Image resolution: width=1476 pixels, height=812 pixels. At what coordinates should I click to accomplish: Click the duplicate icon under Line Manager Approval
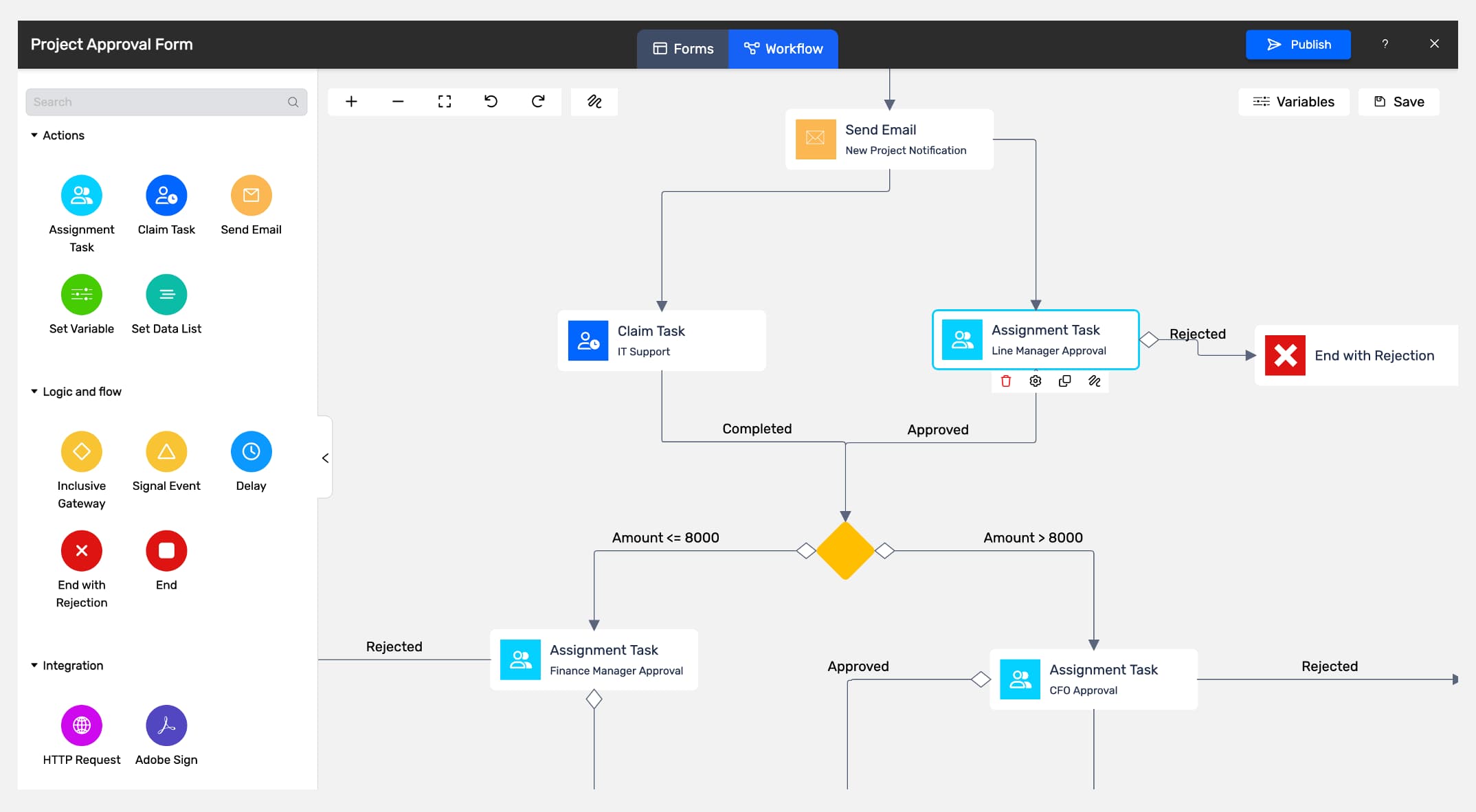1065,381
